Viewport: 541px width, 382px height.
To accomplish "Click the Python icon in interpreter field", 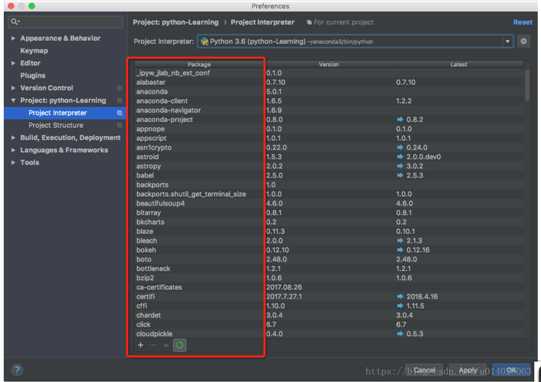I will (204, 42).
